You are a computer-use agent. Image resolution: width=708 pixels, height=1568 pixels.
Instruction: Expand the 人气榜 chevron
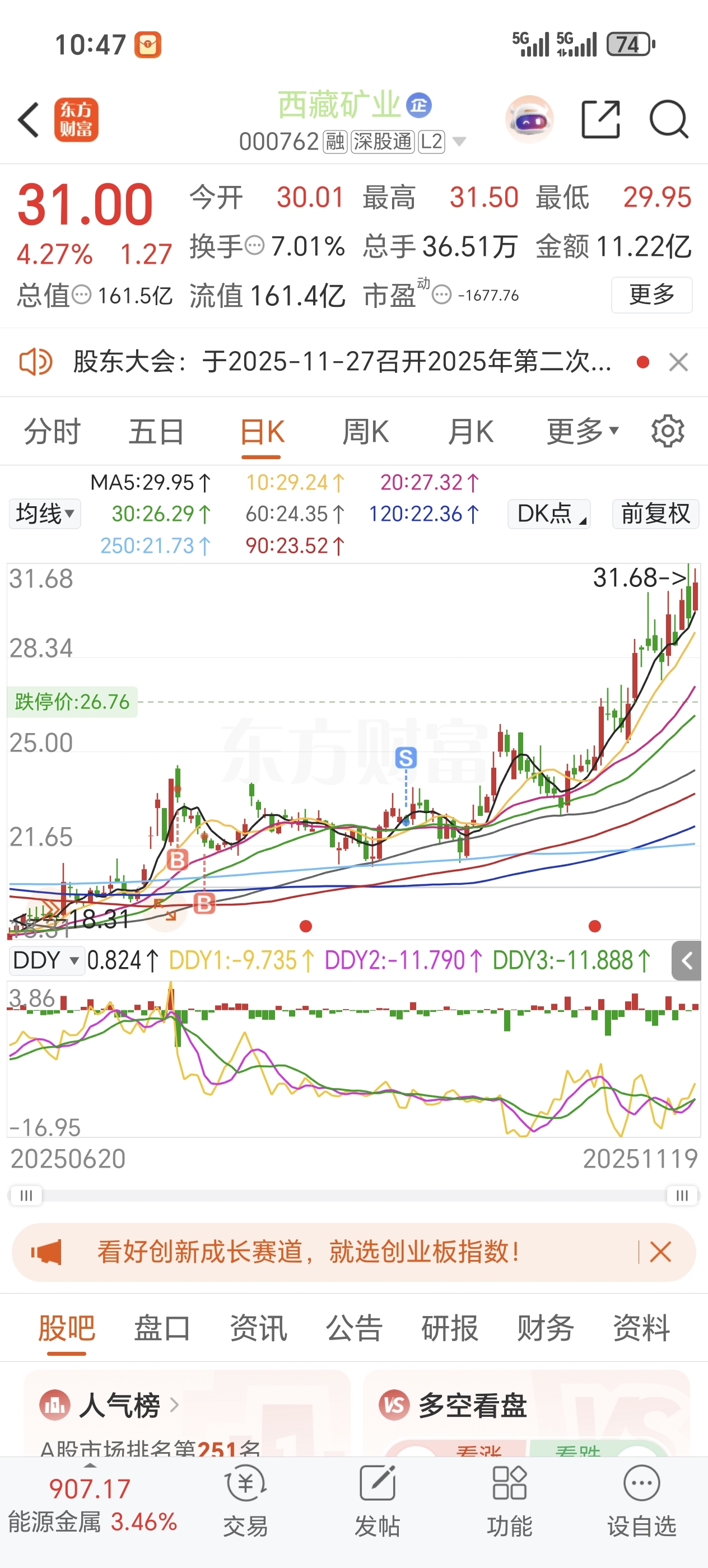(174, 1405)
